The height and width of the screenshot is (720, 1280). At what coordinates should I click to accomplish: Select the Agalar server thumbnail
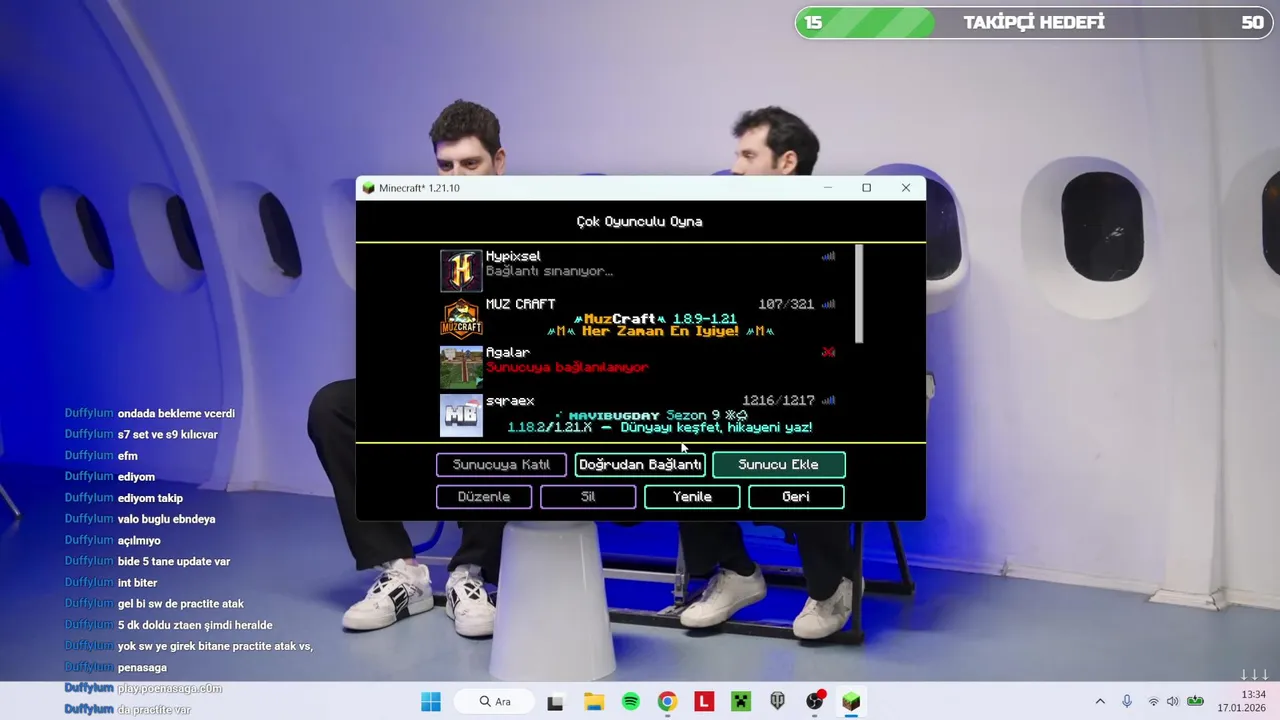pyautogui.click(x=461, y=367)
